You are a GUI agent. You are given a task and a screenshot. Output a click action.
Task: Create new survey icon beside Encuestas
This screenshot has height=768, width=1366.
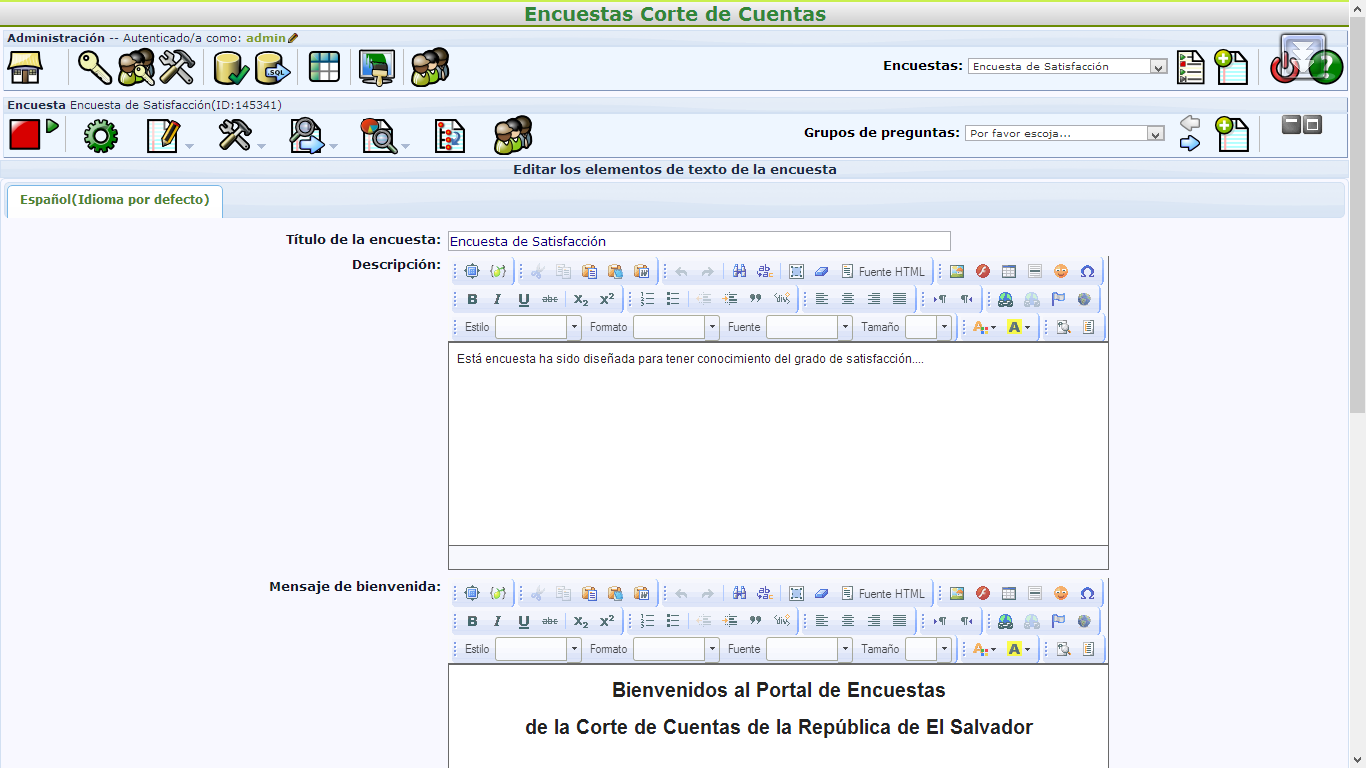coord(1232,67)
